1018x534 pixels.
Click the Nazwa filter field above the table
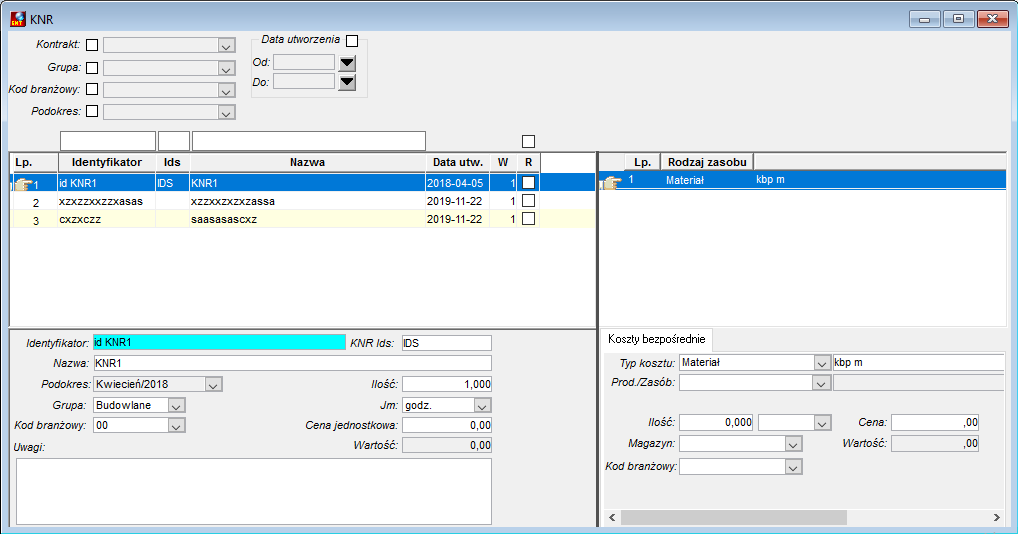point(309,141)
